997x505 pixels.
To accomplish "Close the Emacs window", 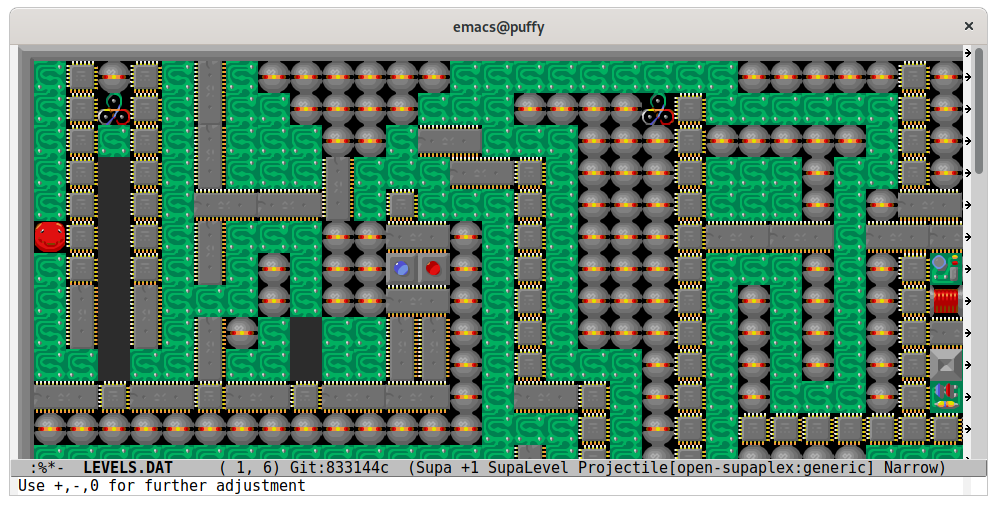I will pos(968,26).
